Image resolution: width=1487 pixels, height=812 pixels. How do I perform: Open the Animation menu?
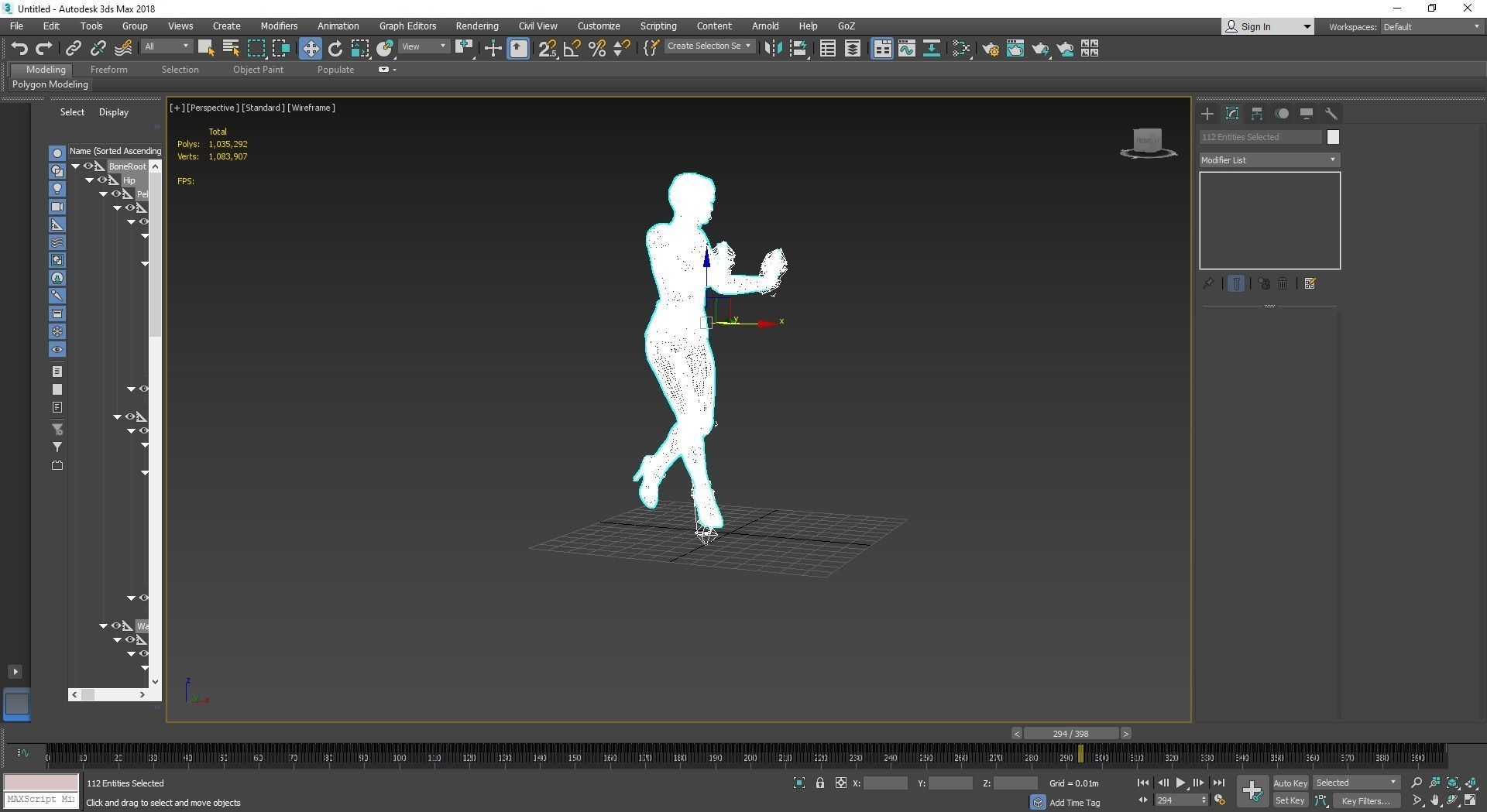tap(338, 26)
